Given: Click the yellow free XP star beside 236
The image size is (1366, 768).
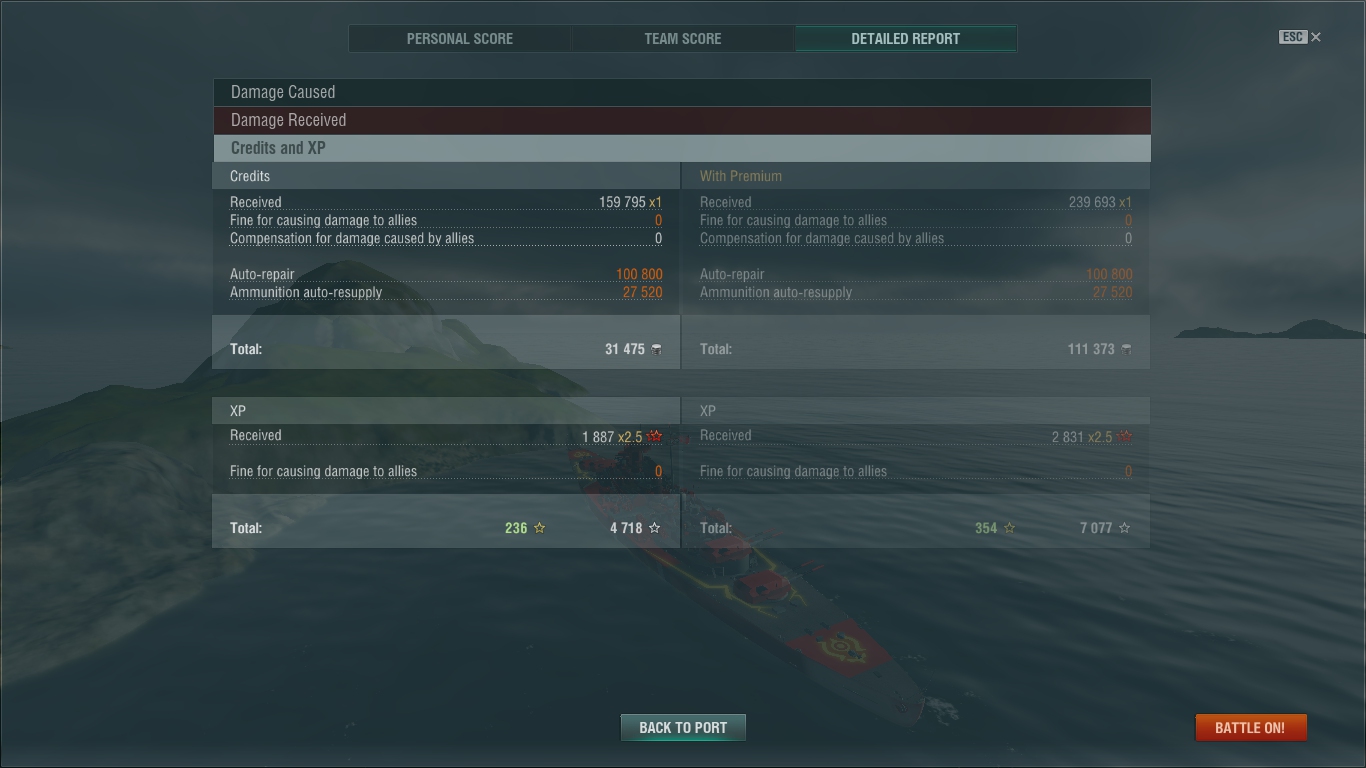Looking at the screenshot, I should 540,528.
